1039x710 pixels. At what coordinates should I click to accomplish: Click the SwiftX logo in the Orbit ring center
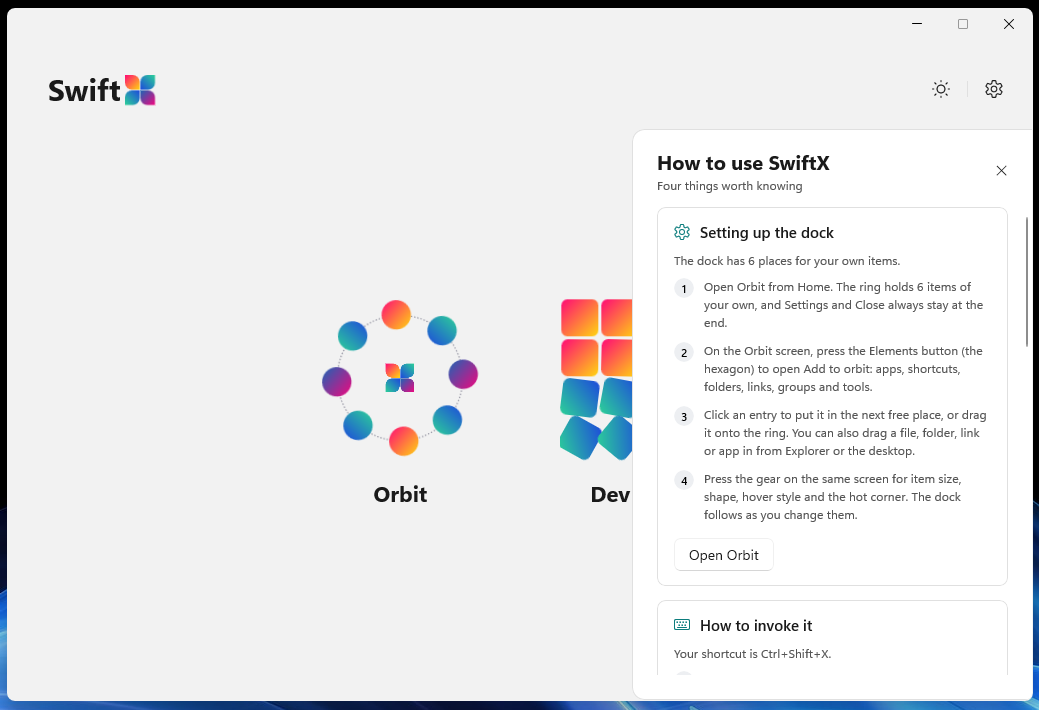[400, 378]
